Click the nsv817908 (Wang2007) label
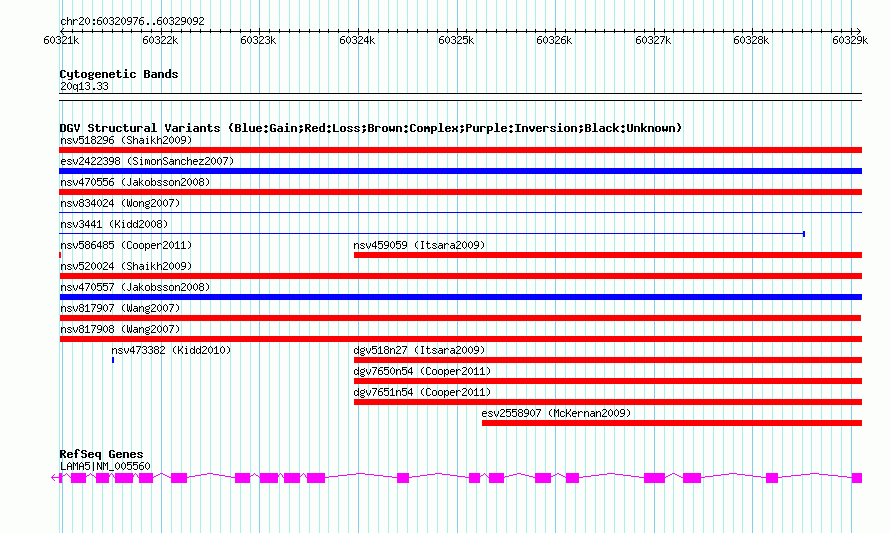890x533 pixels. pos(120,329)
